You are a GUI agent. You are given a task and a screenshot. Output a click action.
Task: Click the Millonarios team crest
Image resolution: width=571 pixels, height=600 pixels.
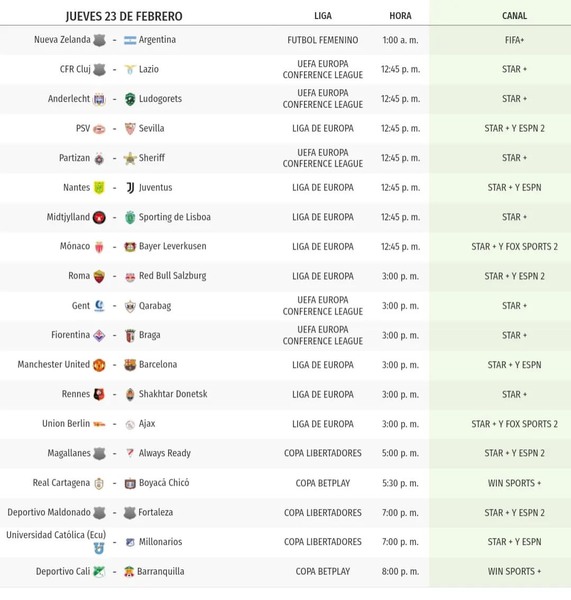pyautogui.click(x=130, y=542)
